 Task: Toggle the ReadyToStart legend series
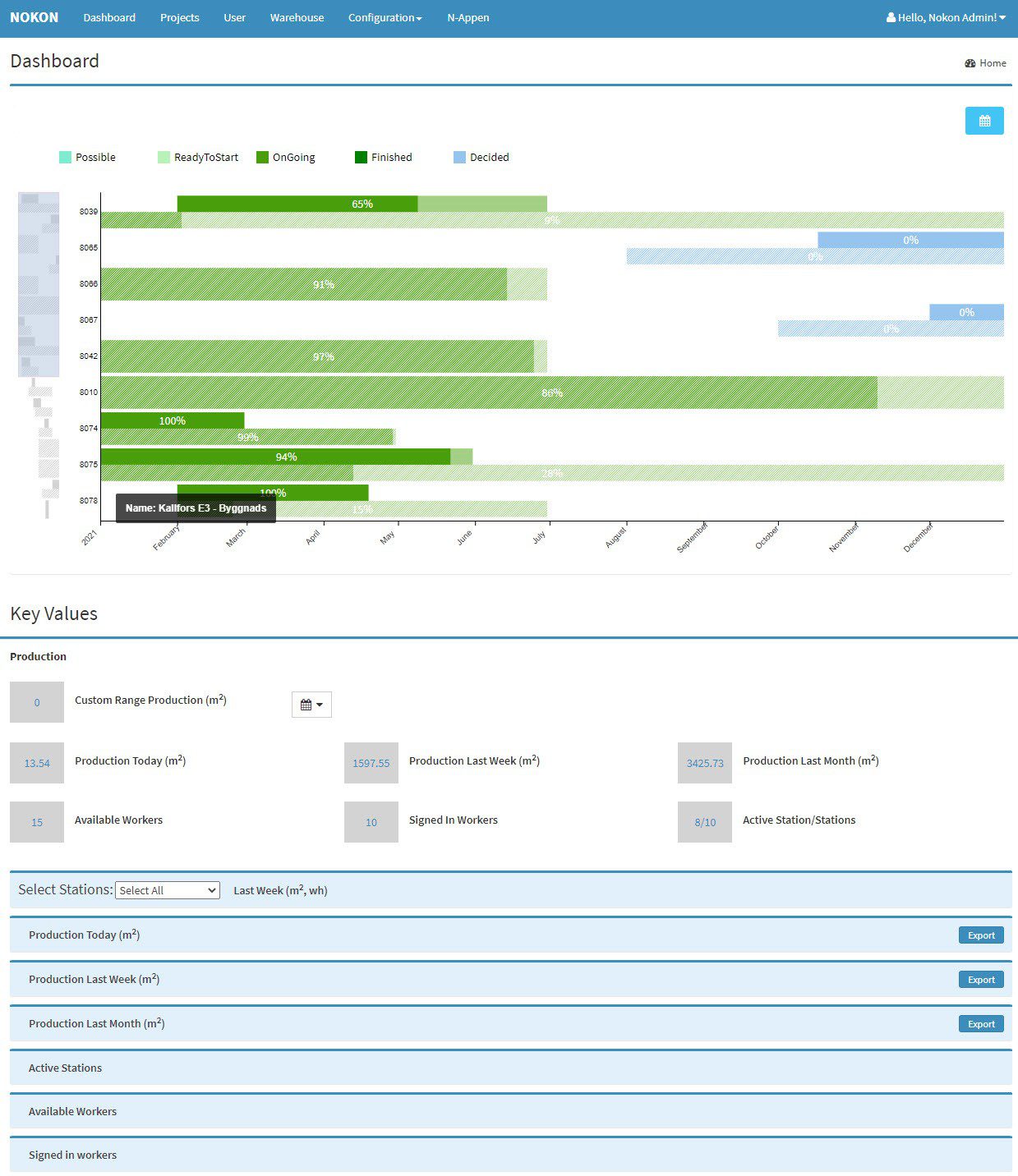(198, 158)
